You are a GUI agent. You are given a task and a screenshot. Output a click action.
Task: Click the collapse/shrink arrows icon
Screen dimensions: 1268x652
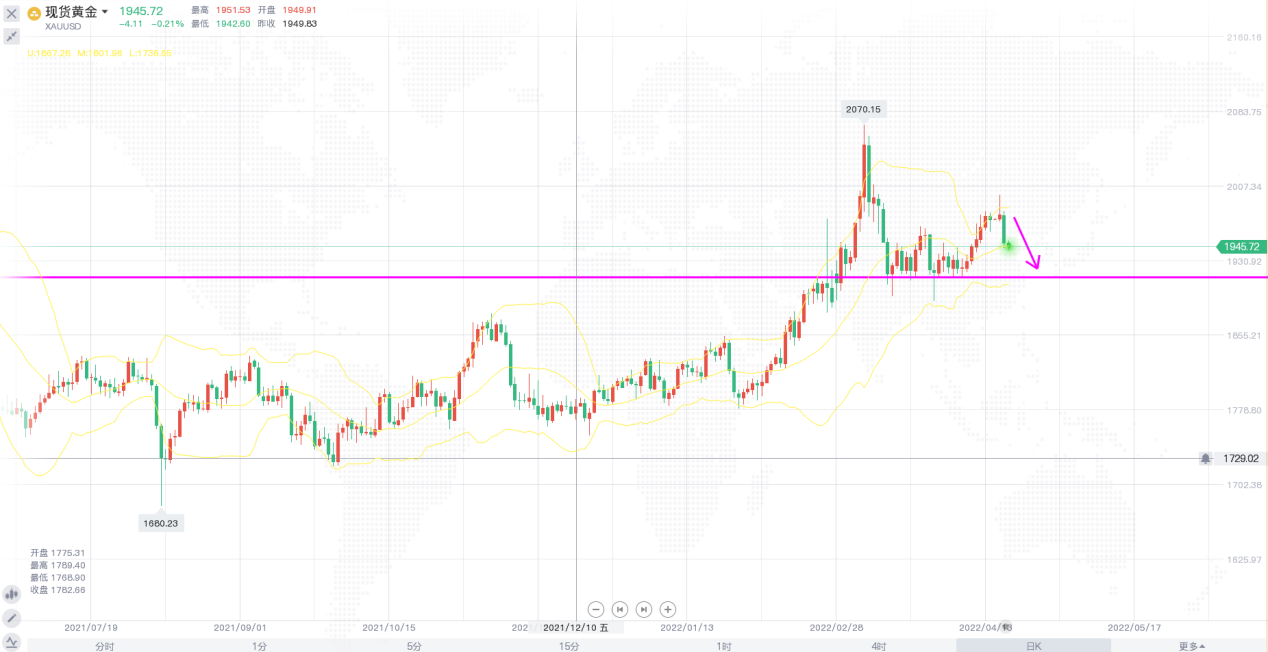pyautogui.click(x=12, y=36)
